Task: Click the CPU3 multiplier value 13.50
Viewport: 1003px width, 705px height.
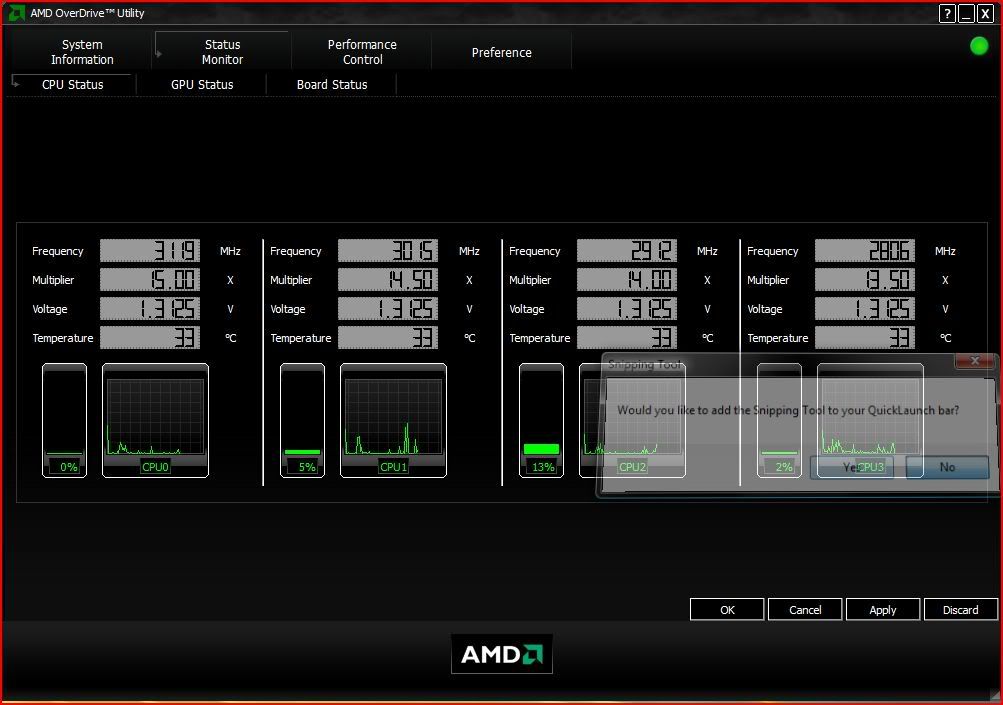Action: 865,280
